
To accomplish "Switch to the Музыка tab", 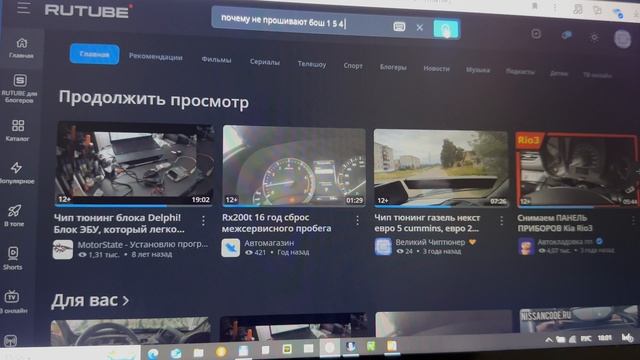I will tap(478, 70).
